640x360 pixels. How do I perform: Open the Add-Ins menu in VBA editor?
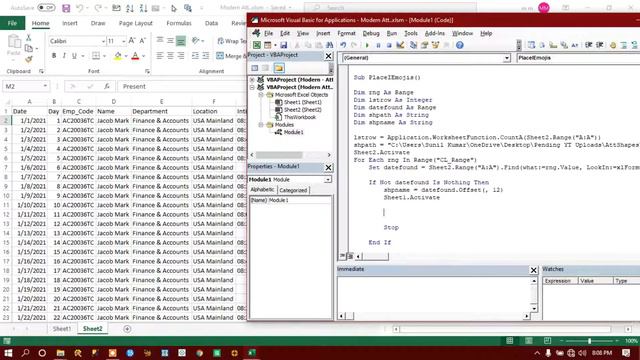pyautogui.click(x=435, y=33)
